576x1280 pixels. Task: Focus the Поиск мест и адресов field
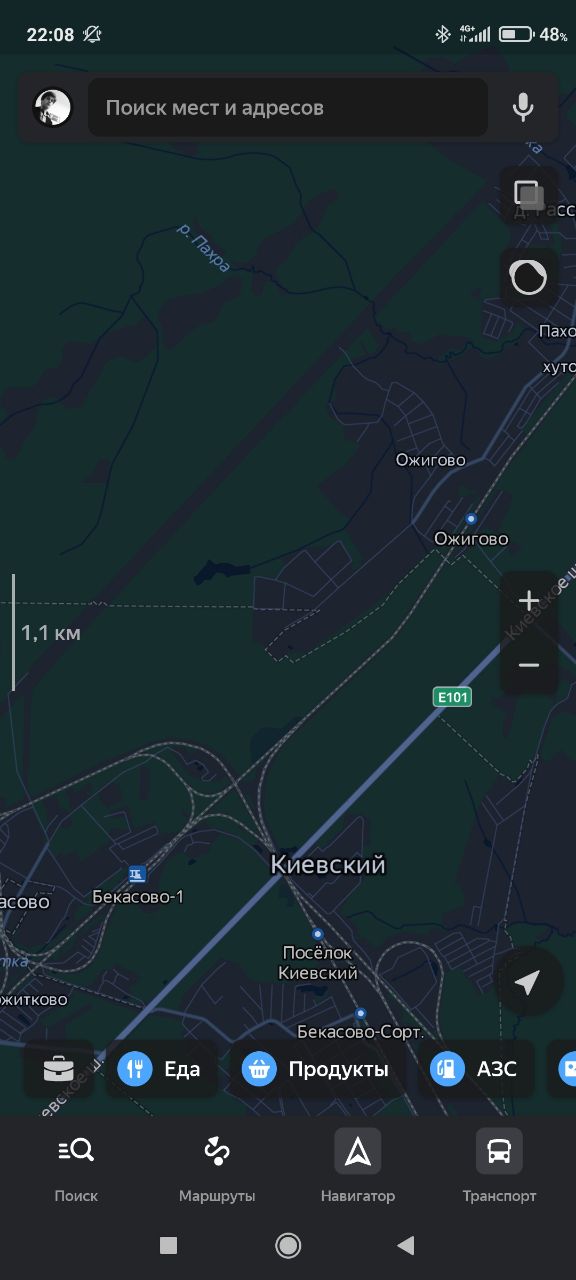click(x=288, y=107)
